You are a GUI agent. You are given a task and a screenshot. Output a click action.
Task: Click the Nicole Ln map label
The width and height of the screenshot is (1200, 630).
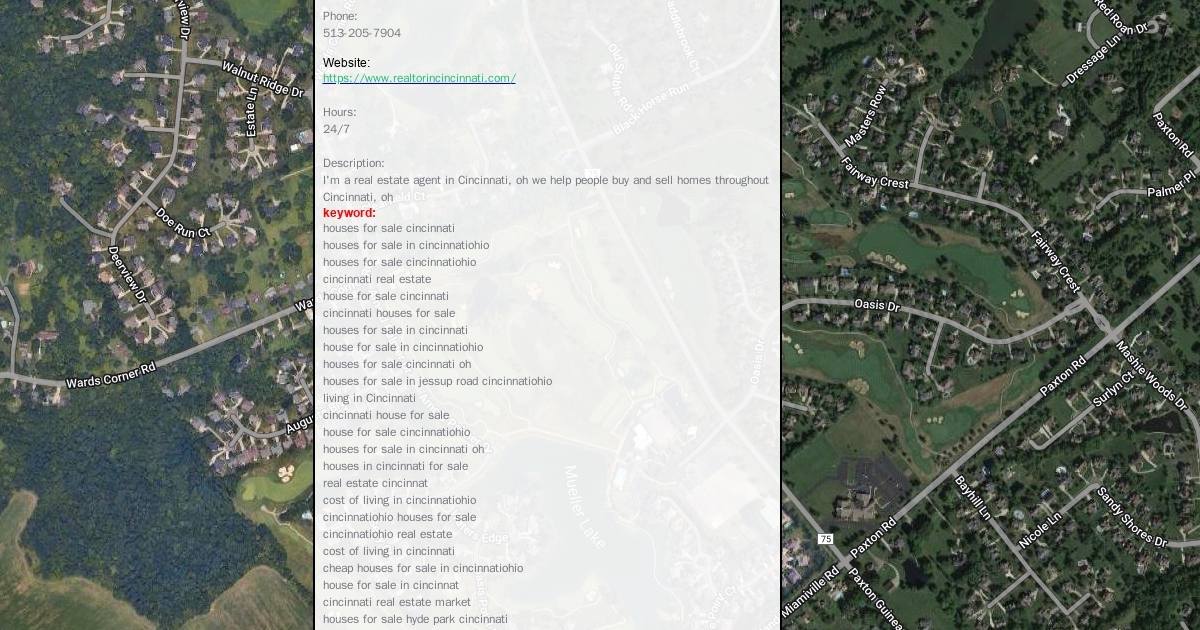click(x=1039, y=530)
